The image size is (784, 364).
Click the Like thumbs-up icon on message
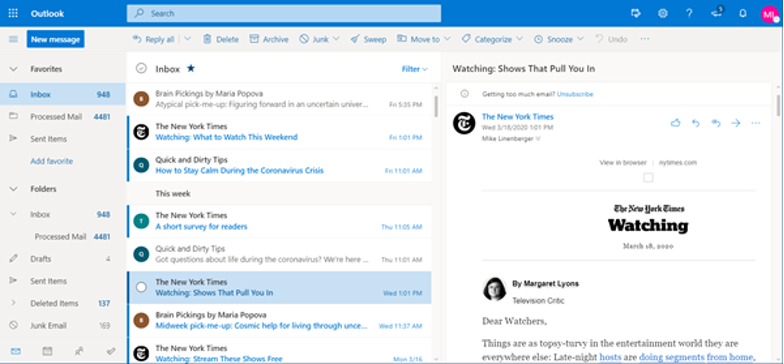pyautogui.click(x=675, y=123)
